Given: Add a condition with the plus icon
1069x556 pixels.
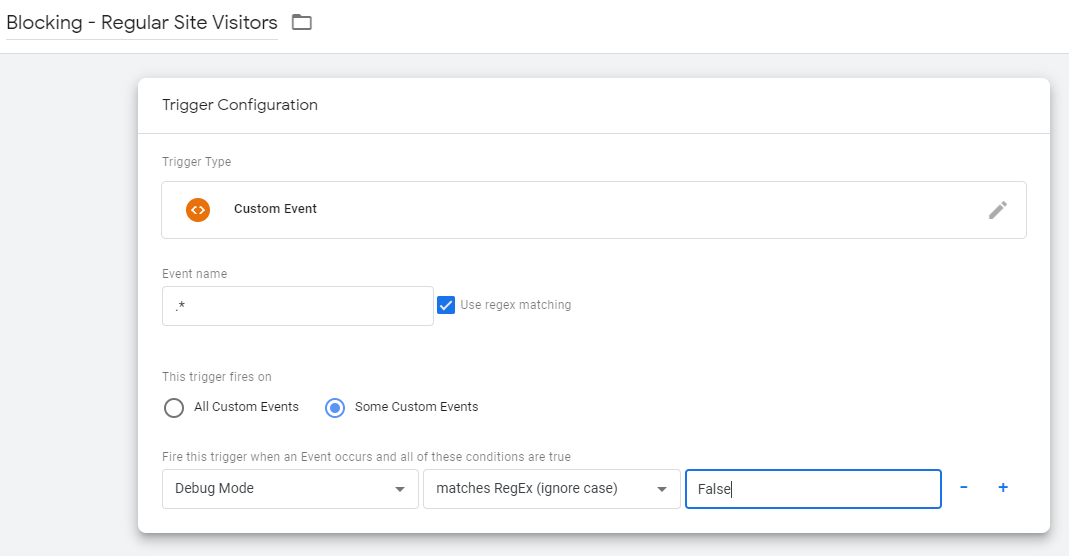Looking at the screenshot, I should pyautogui.click(x=1003, y=487).
